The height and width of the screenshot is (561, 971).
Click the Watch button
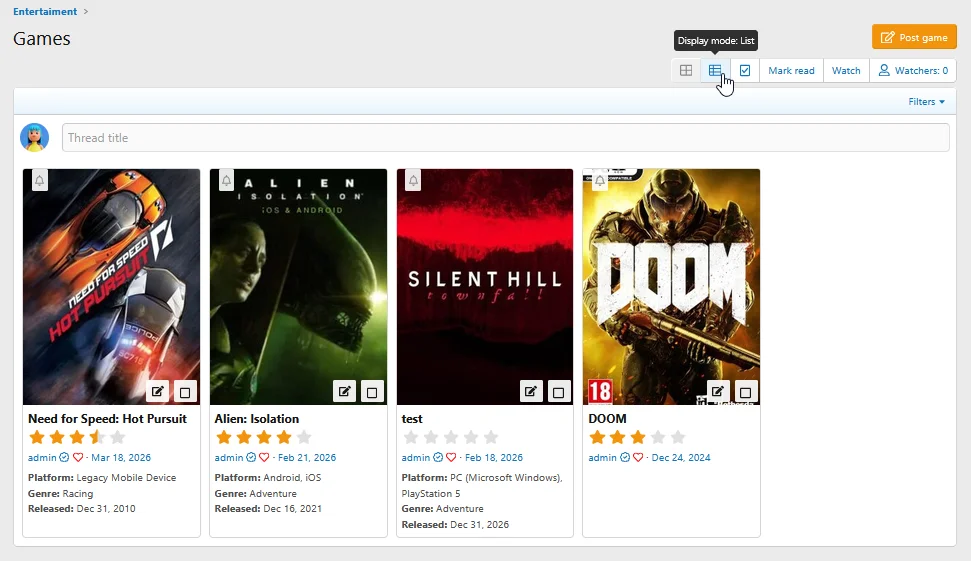pos(846,71)
